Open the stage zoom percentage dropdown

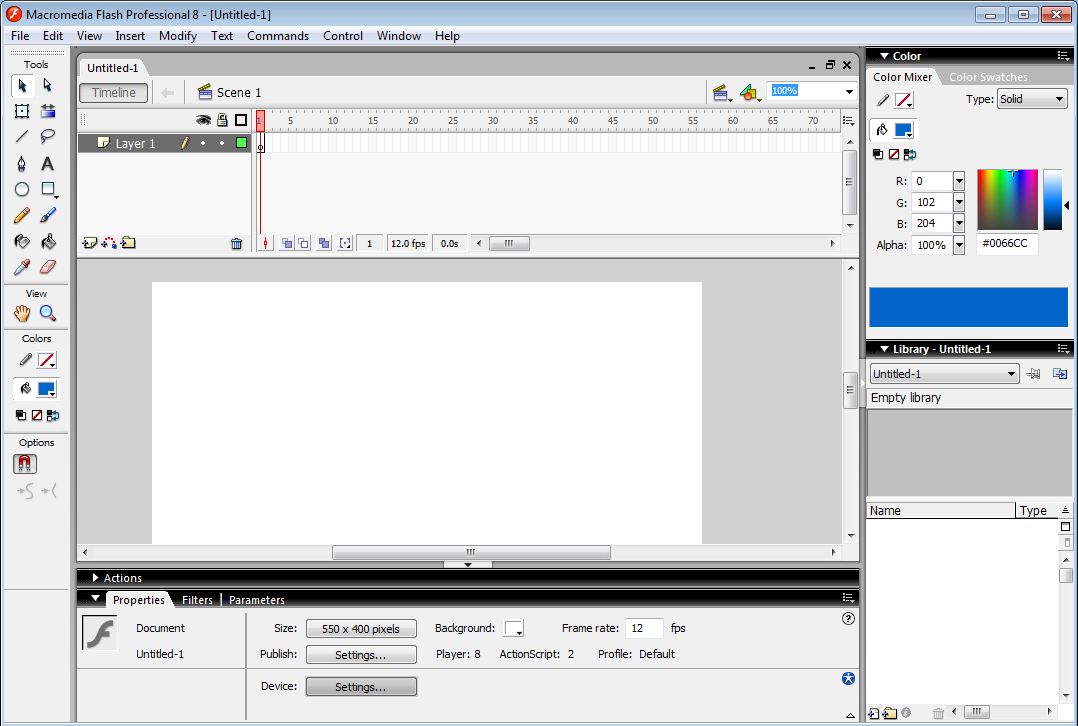click(x=849, y=91)
